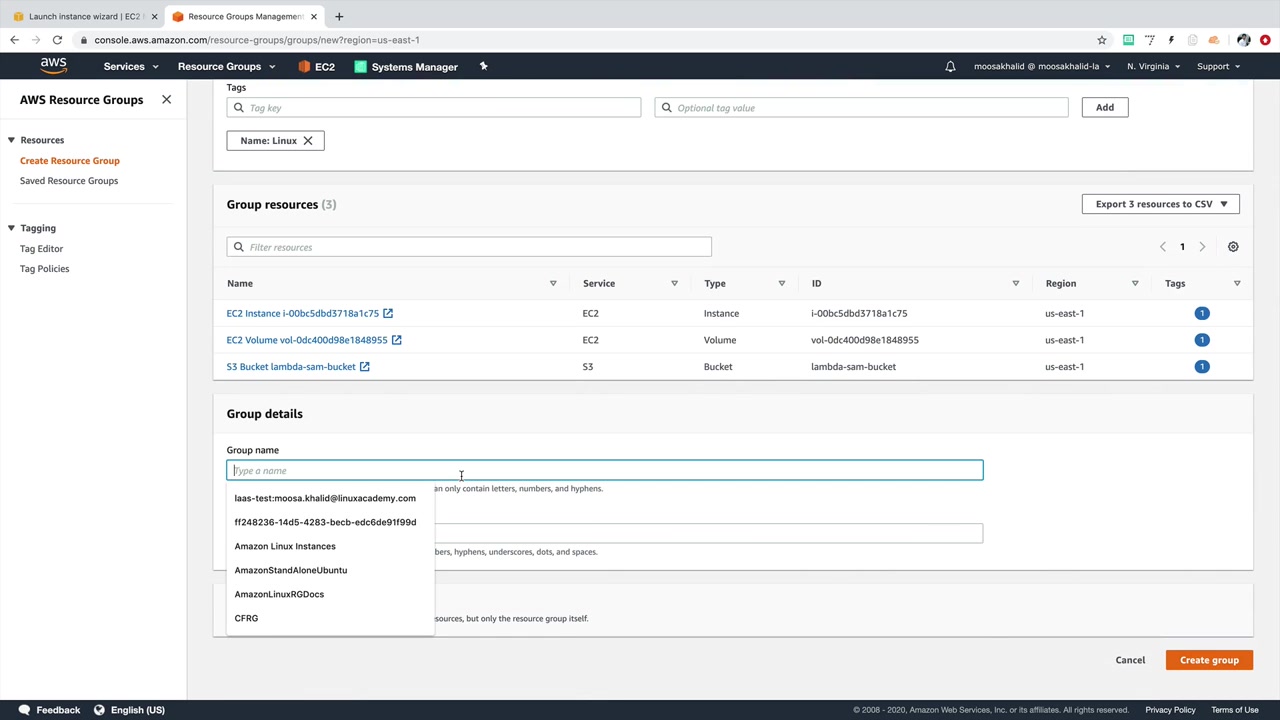Image resolution: width=1280 pixels, height=720 pixels.
Task: Collapse the Tagging section in sidebar
Action: (11, 228)
